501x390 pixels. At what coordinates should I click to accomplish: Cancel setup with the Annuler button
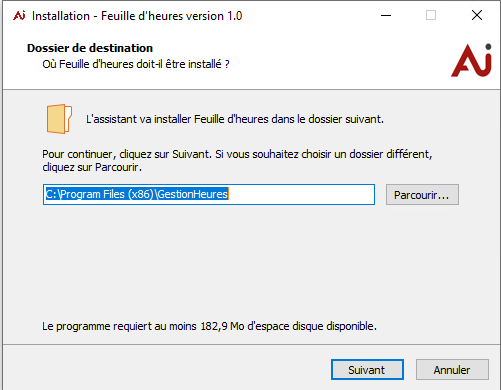452,369
